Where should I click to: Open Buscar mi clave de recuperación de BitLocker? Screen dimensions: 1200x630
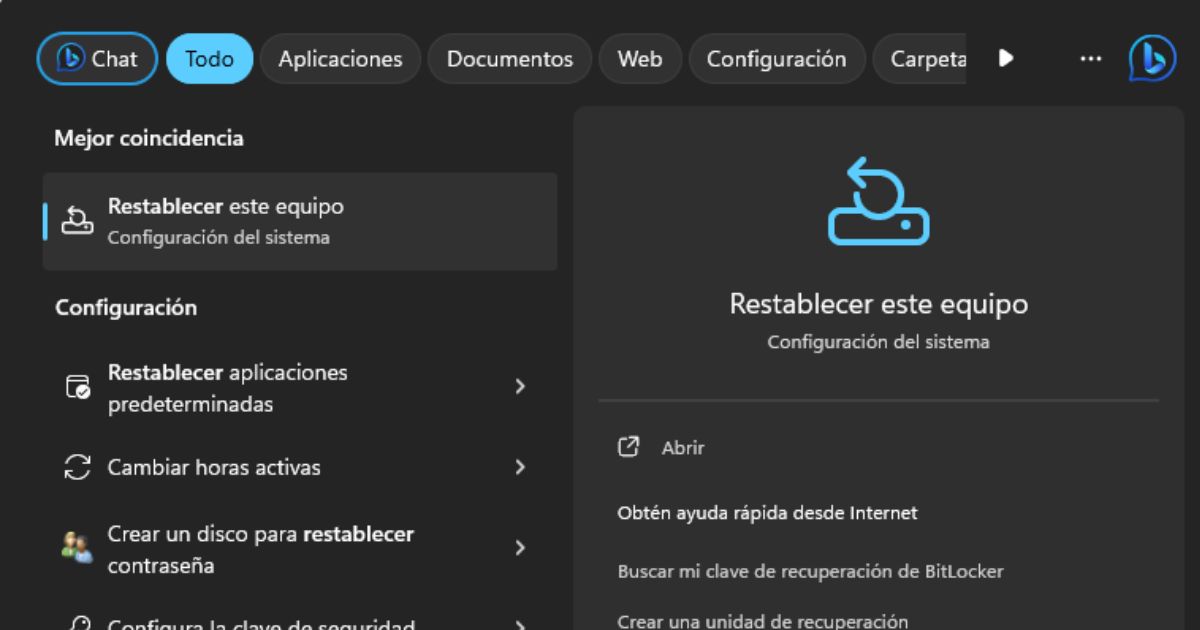click(x=810, y=572)
